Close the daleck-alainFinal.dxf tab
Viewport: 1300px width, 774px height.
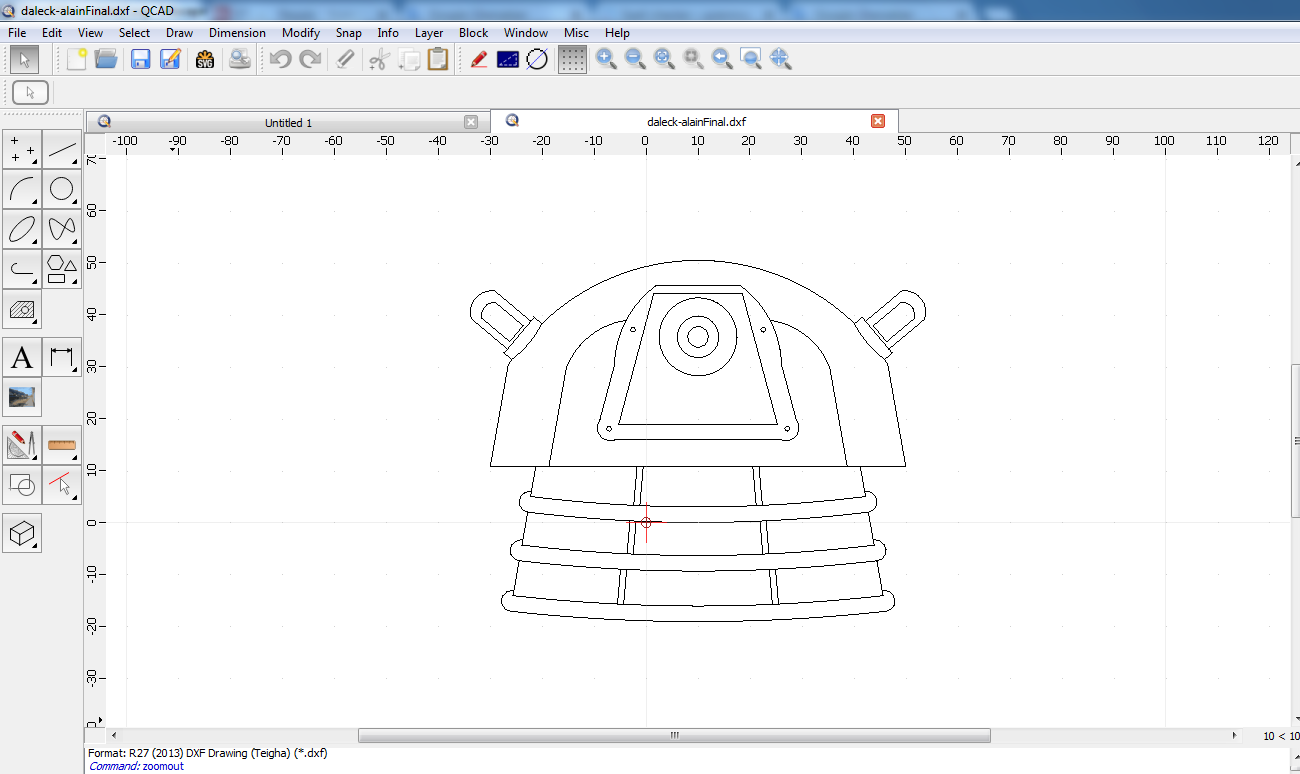click(878, 121)
